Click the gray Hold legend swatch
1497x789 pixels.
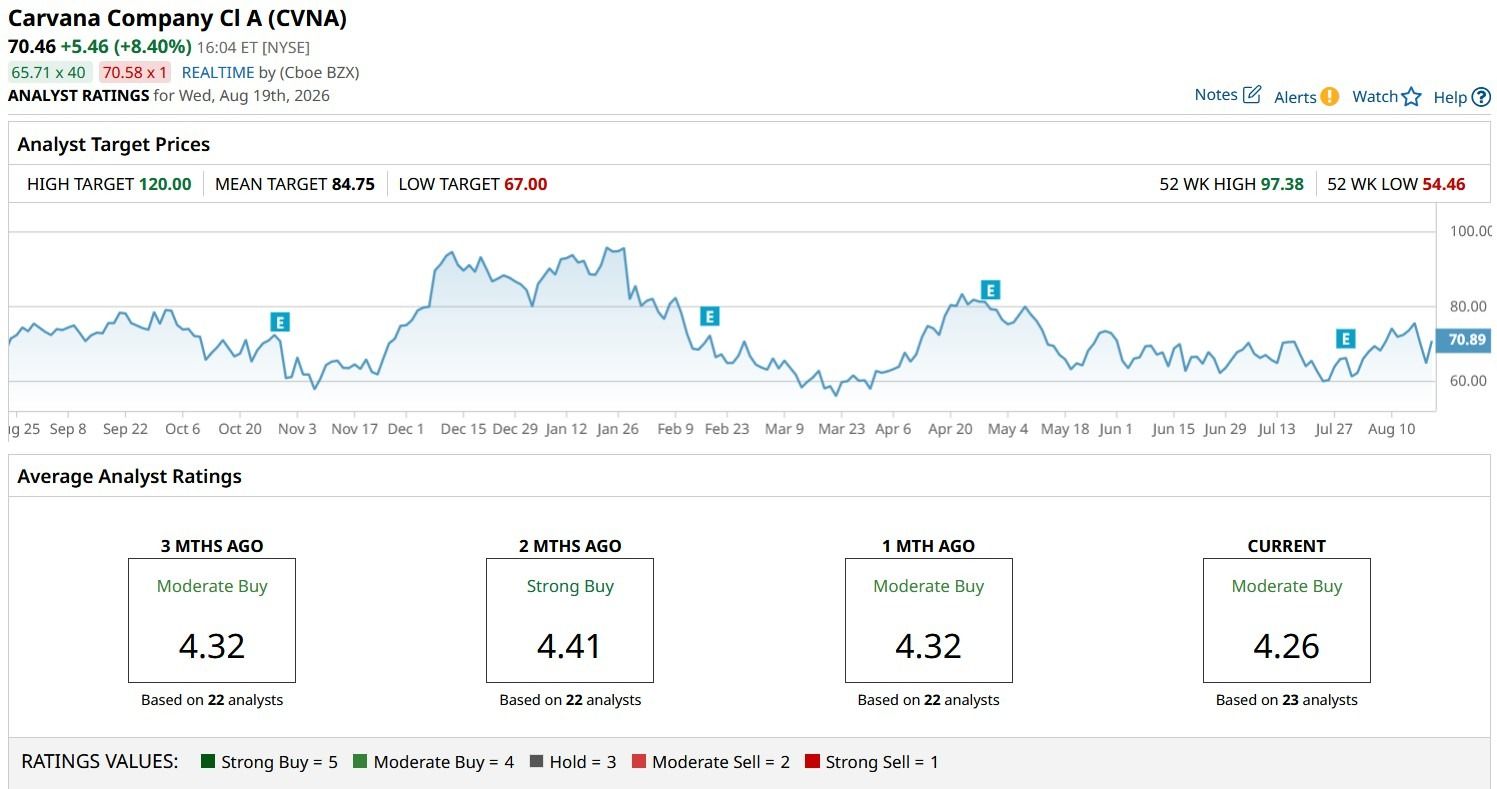(537, 762)
